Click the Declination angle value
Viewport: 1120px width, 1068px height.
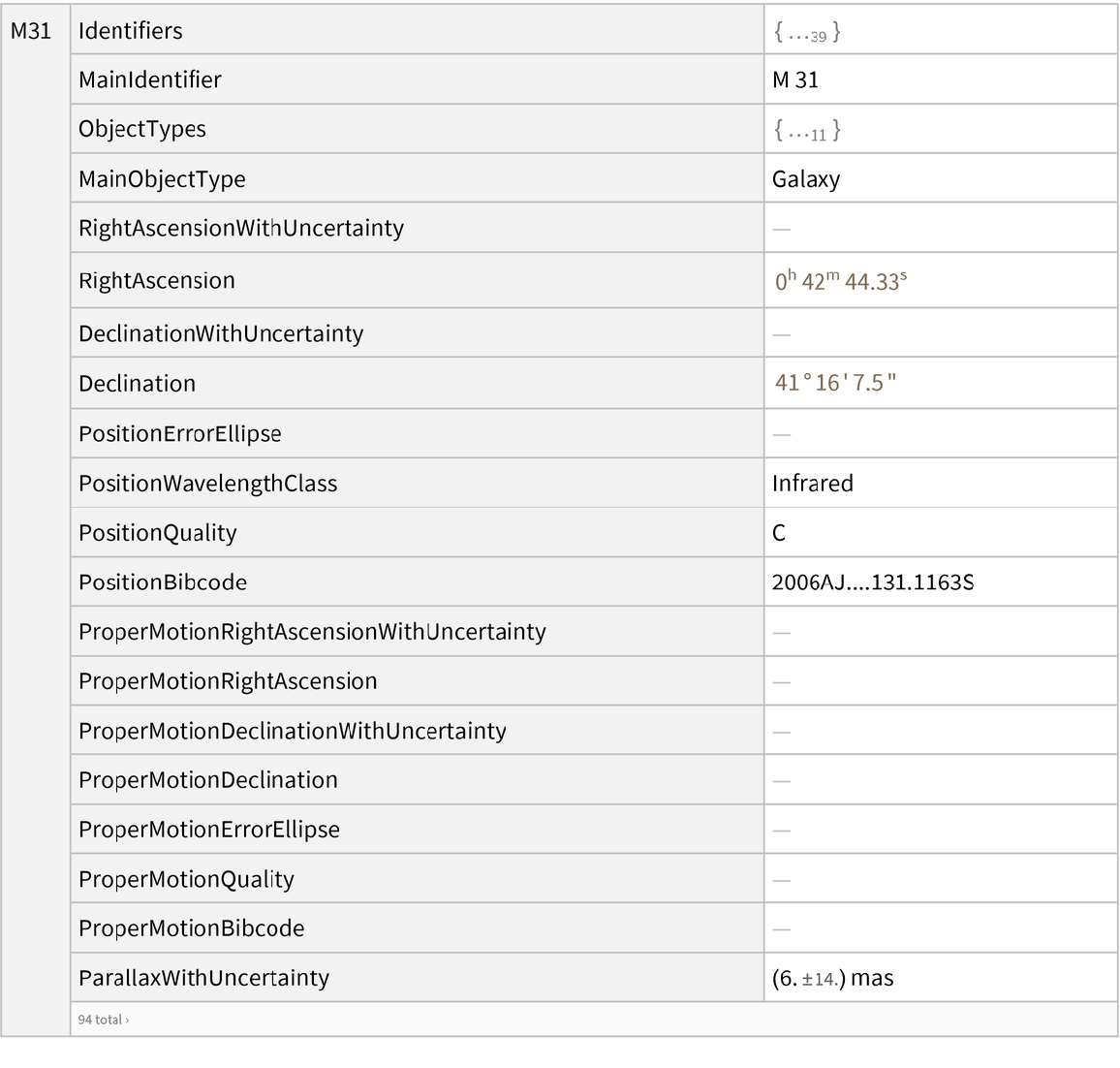[x=835, y=383]
